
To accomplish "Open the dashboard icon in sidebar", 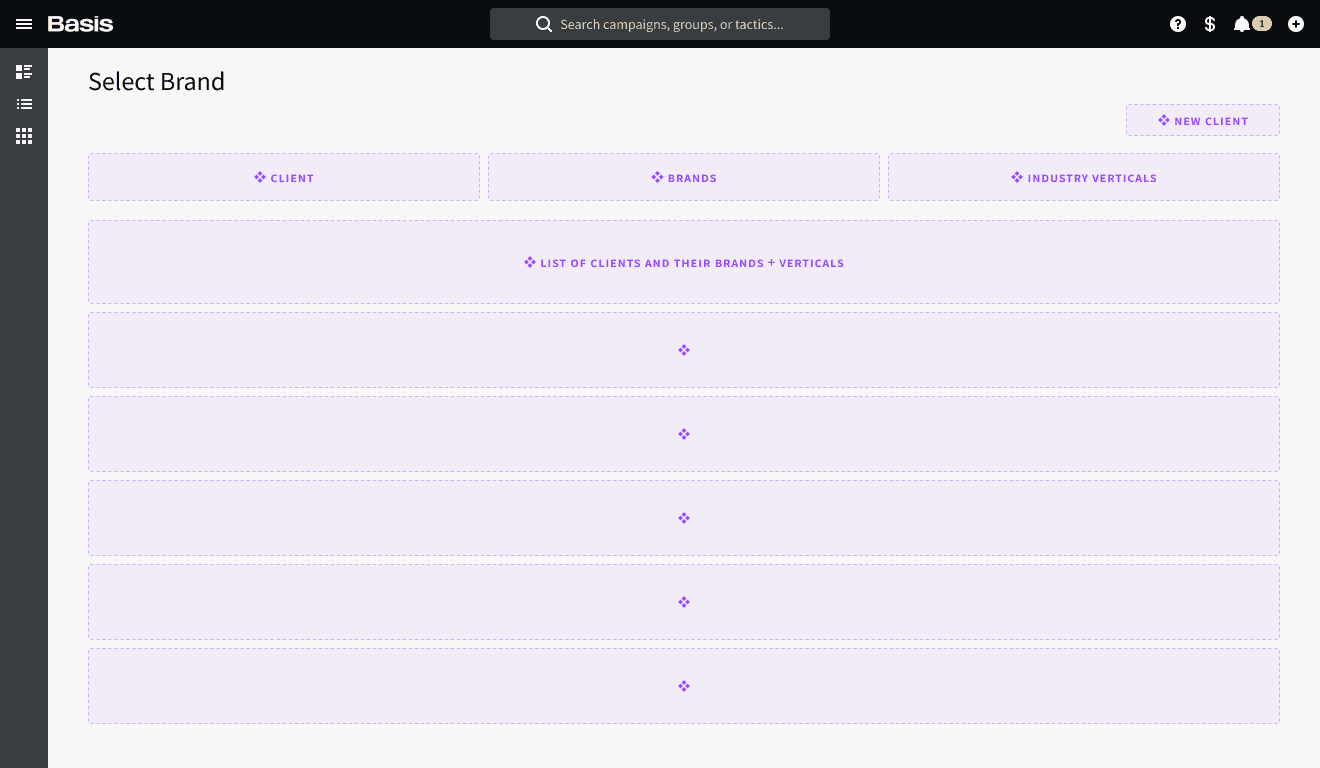I will tap(24, 72).
